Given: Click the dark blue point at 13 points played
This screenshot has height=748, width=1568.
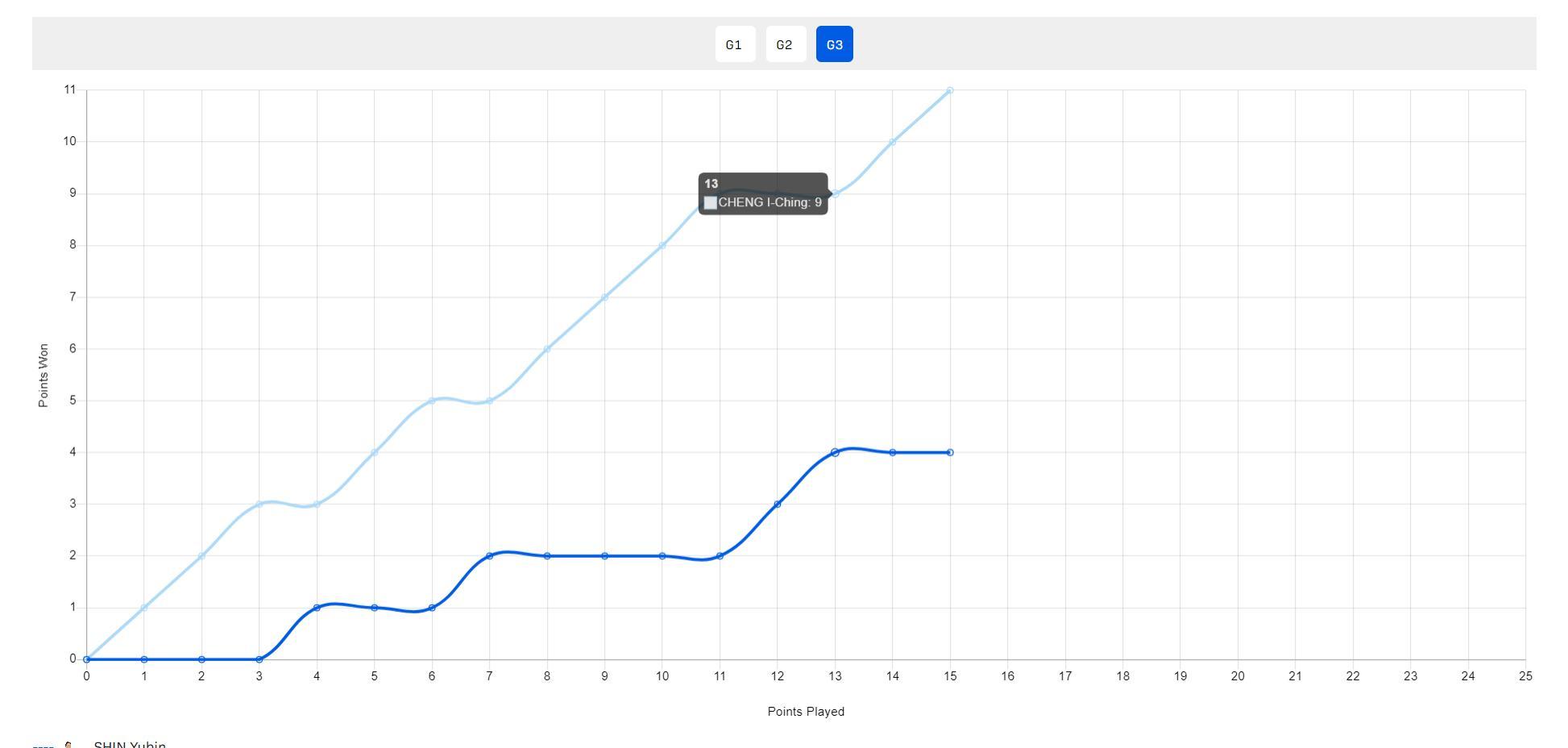Looking at the screenshot, I should (835, 452).
